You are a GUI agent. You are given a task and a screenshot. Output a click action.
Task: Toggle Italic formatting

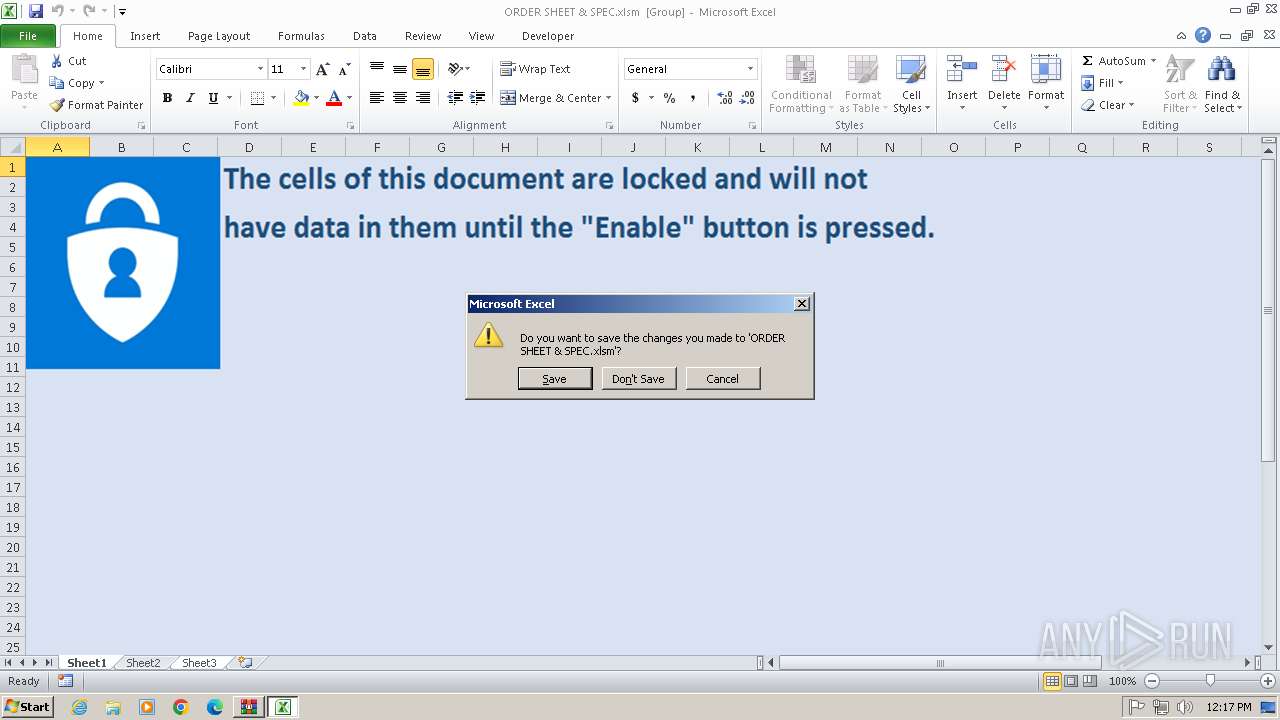point(190,98)
